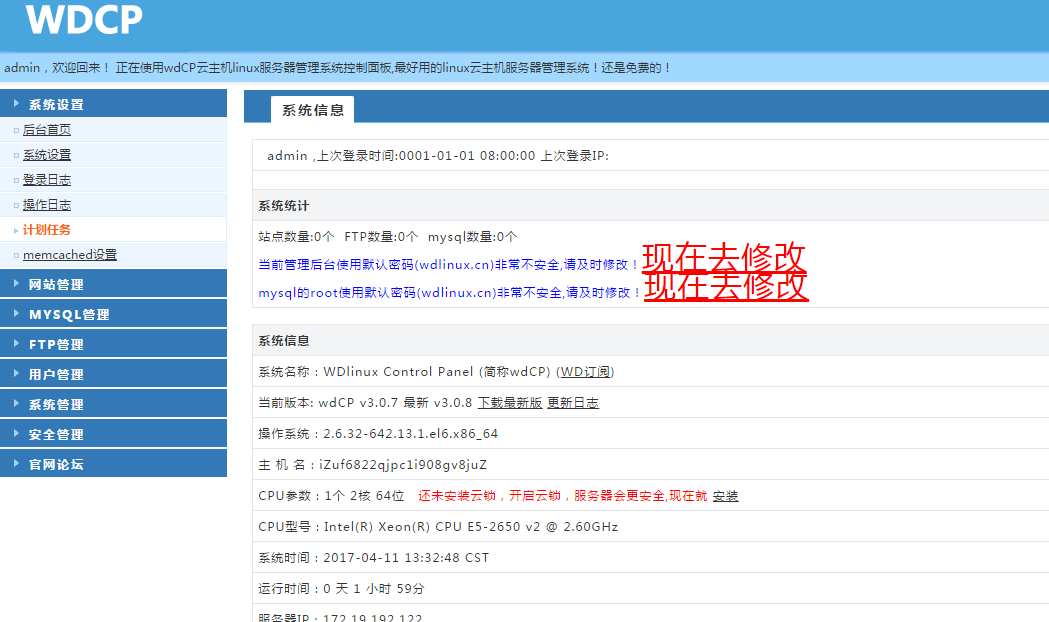
Task: Open 更新日志 link
Action: pyautogui.click(x=573, y=403)
